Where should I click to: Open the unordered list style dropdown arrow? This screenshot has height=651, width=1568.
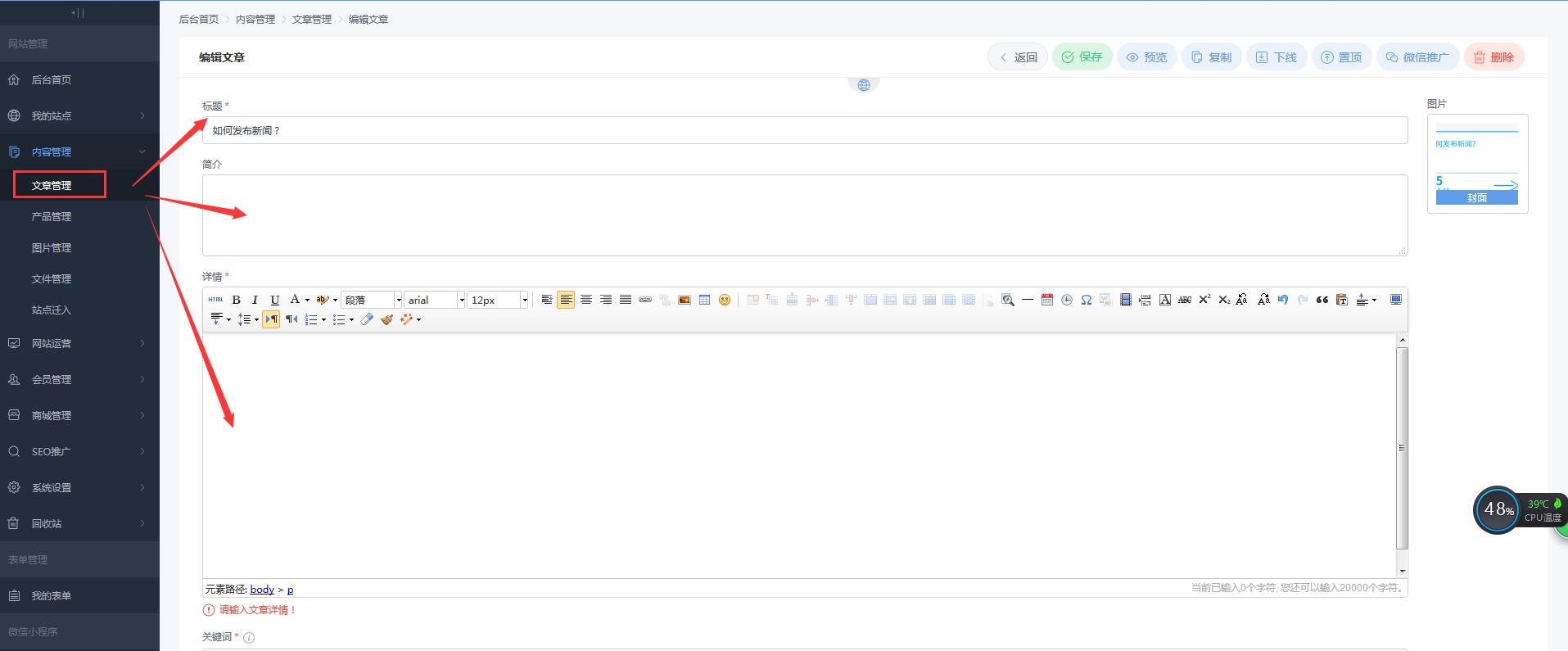(351, 319)
